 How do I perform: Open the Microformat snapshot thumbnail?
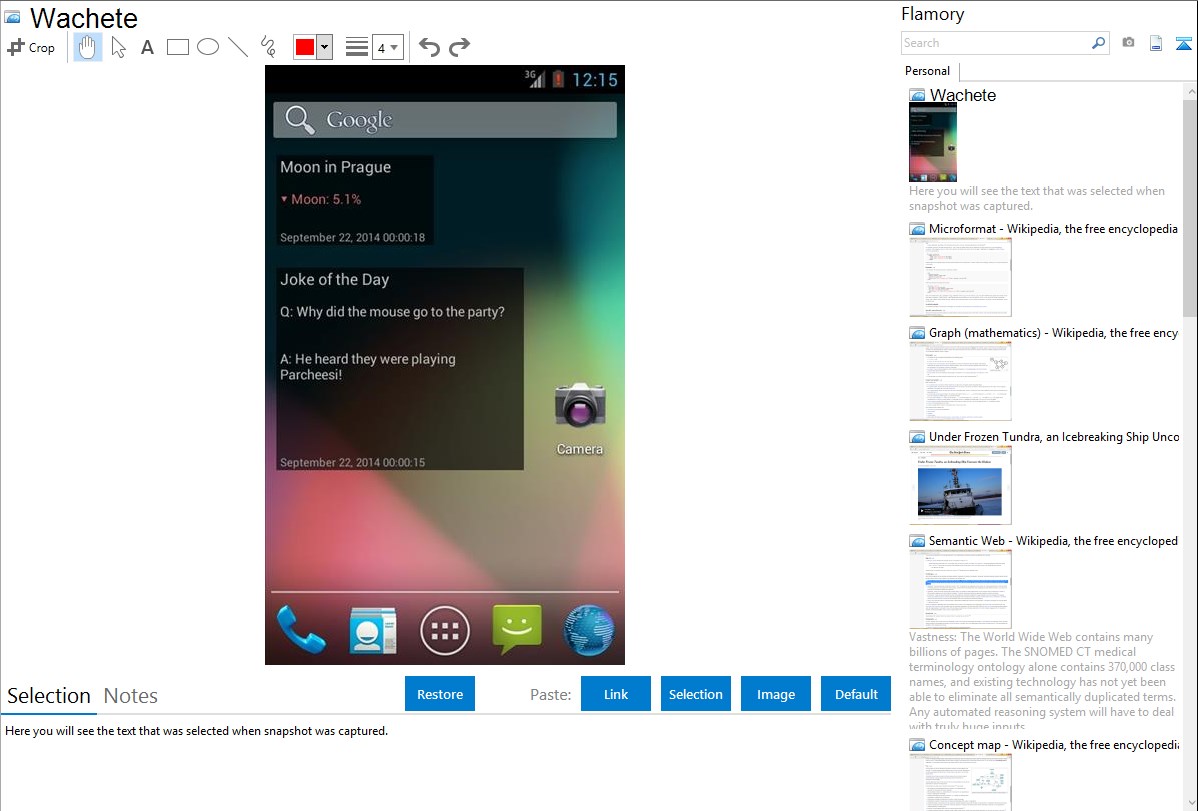coord(960,277)
